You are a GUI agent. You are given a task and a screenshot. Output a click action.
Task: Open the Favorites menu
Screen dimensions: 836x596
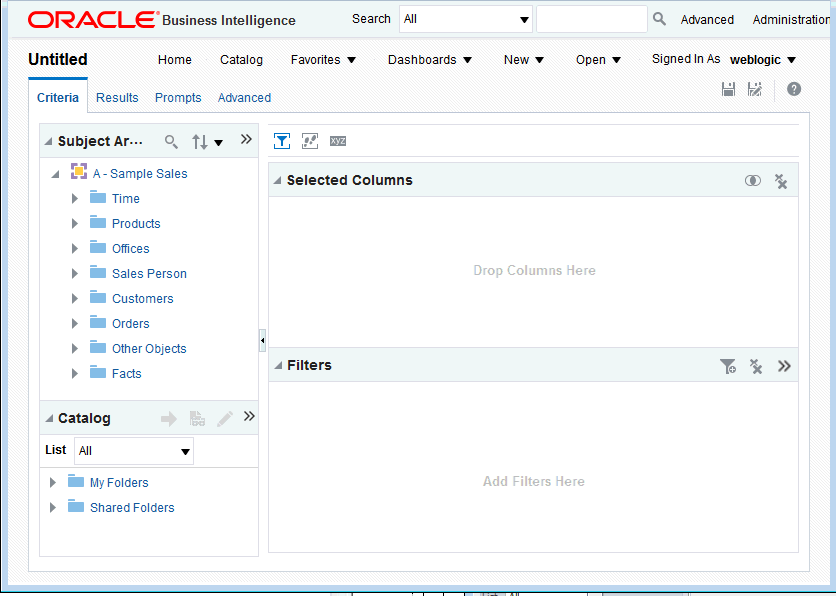(323, 60)
